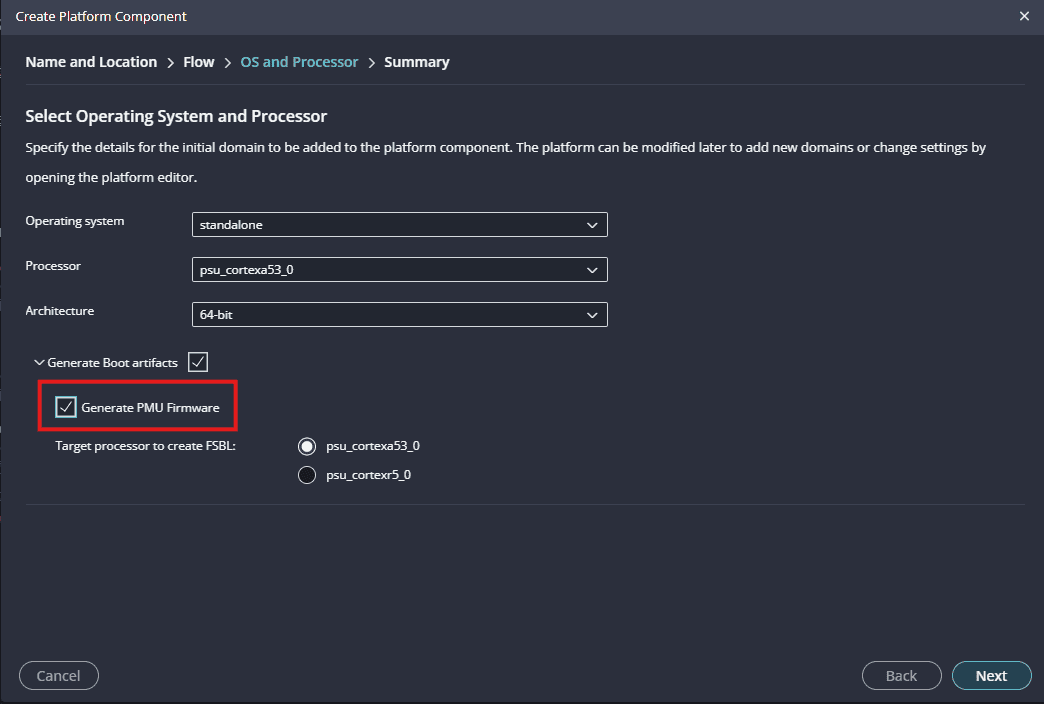Click the Create Platform Component title bar
This screenshot has width=1044, height=704.
point(400,16)
